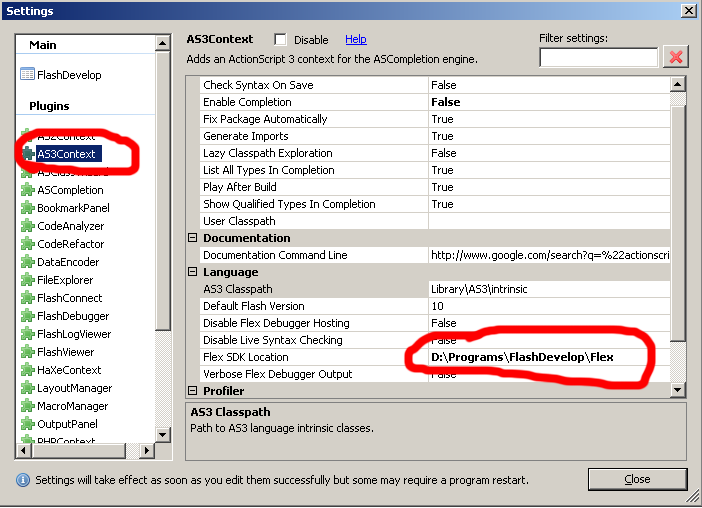Click plugin list scroll down arrow

[x=163, y=435]
